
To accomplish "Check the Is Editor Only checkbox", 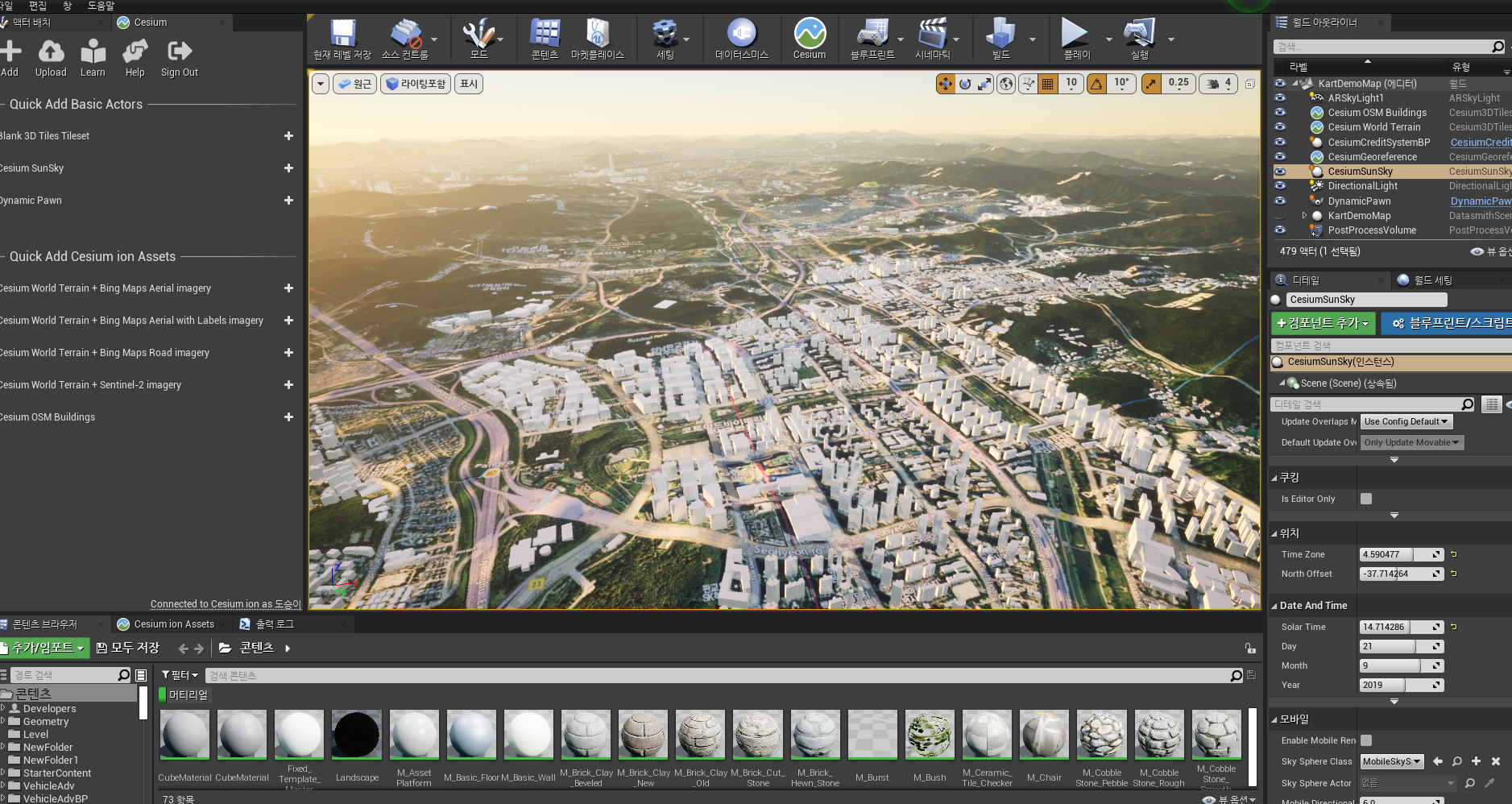I will [x=1366, y=499].
